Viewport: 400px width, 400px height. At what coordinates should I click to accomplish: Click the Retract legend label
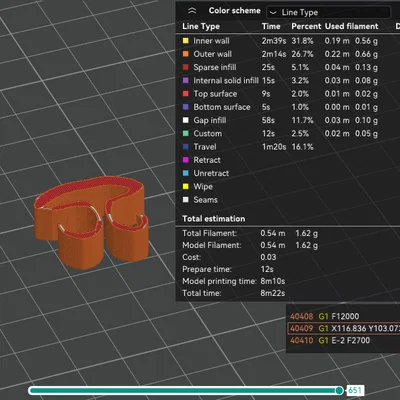pos(207,160)
